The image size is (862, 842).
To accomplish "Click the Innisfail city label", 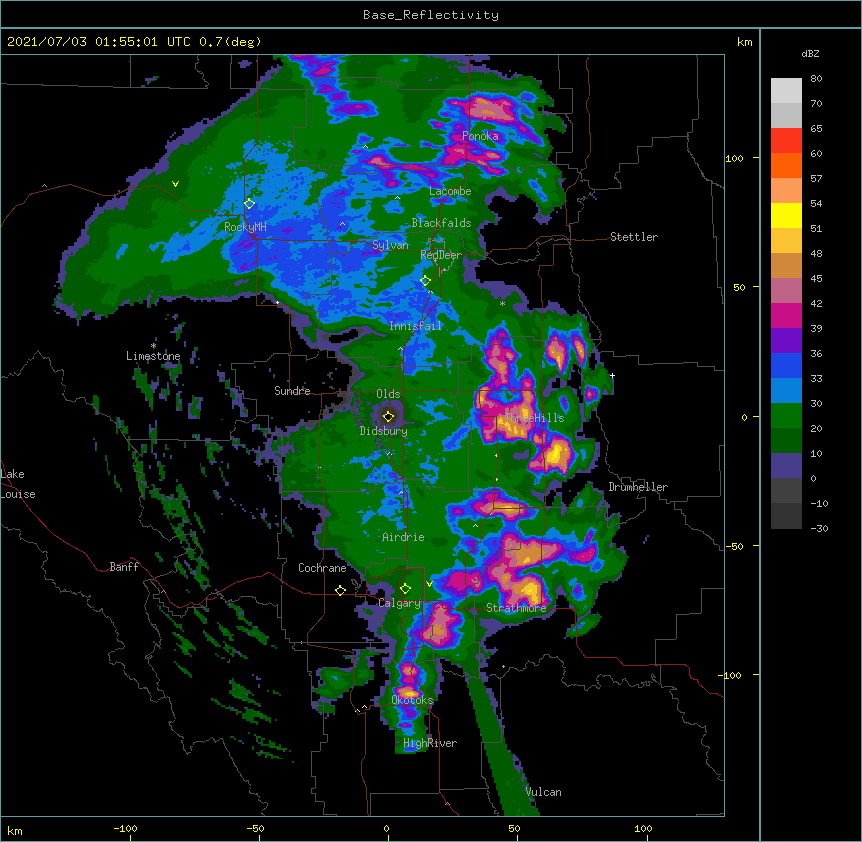I will [x=415, y=326].
